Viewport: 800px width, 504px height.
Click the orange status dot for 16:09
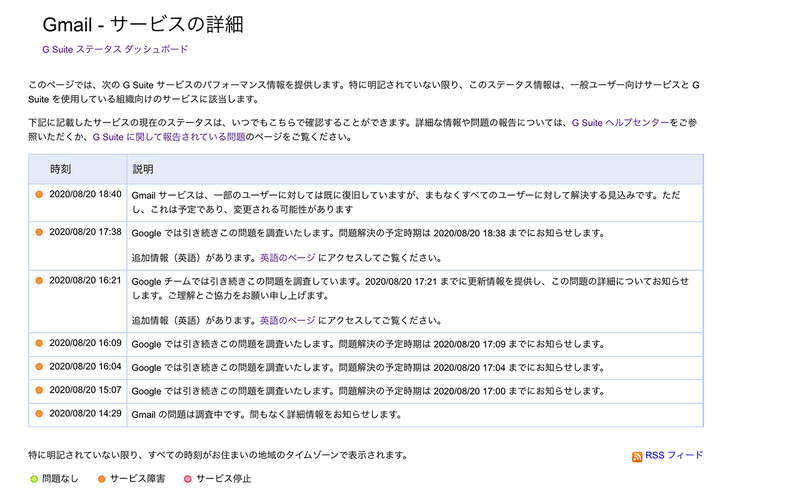click(39, 343)
